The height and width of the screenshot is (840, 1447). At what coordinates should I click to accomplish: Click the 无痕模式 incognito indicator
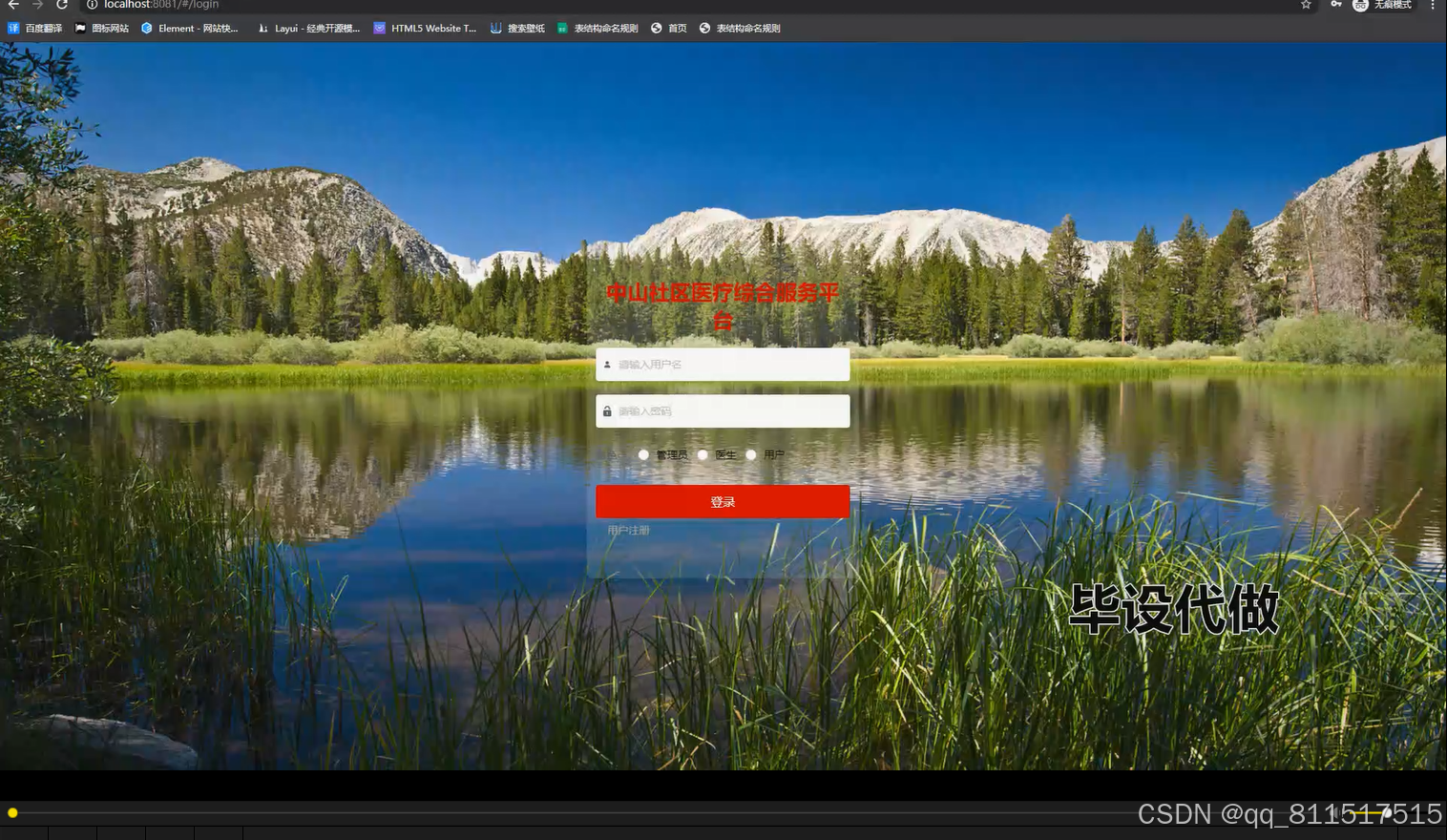click(1382, 5)
